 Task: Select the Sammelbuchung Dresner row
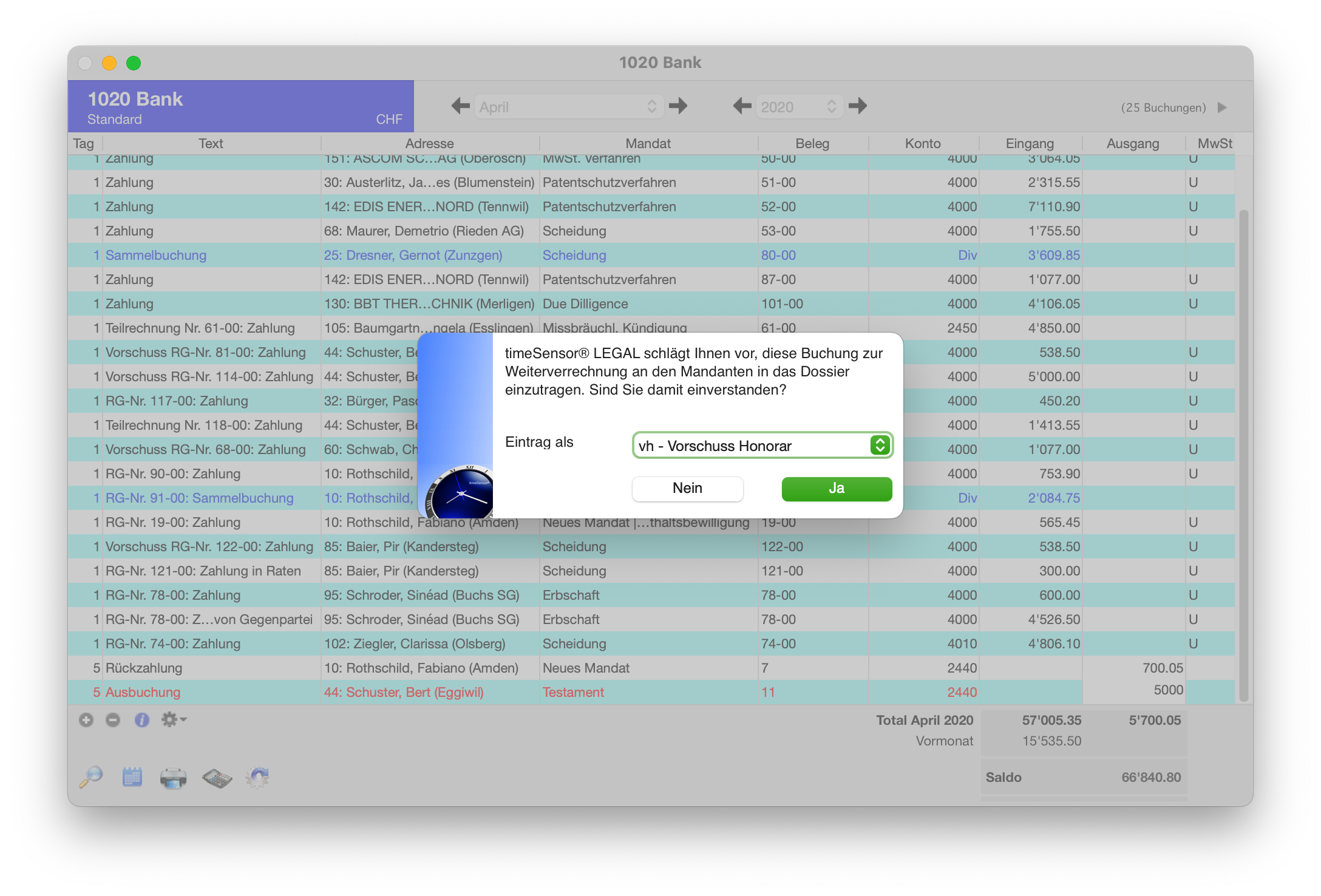[651, 255]
